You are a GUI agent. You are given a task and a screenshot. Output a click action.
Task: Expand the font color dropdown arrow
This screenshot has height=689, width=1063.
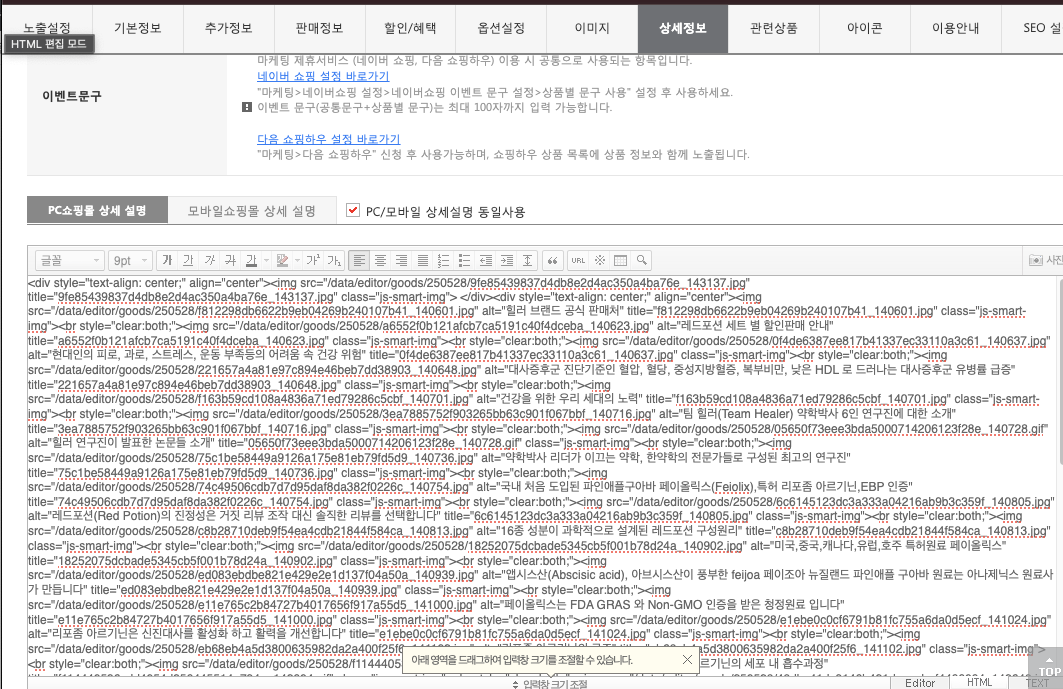click(x=266, y=260)
